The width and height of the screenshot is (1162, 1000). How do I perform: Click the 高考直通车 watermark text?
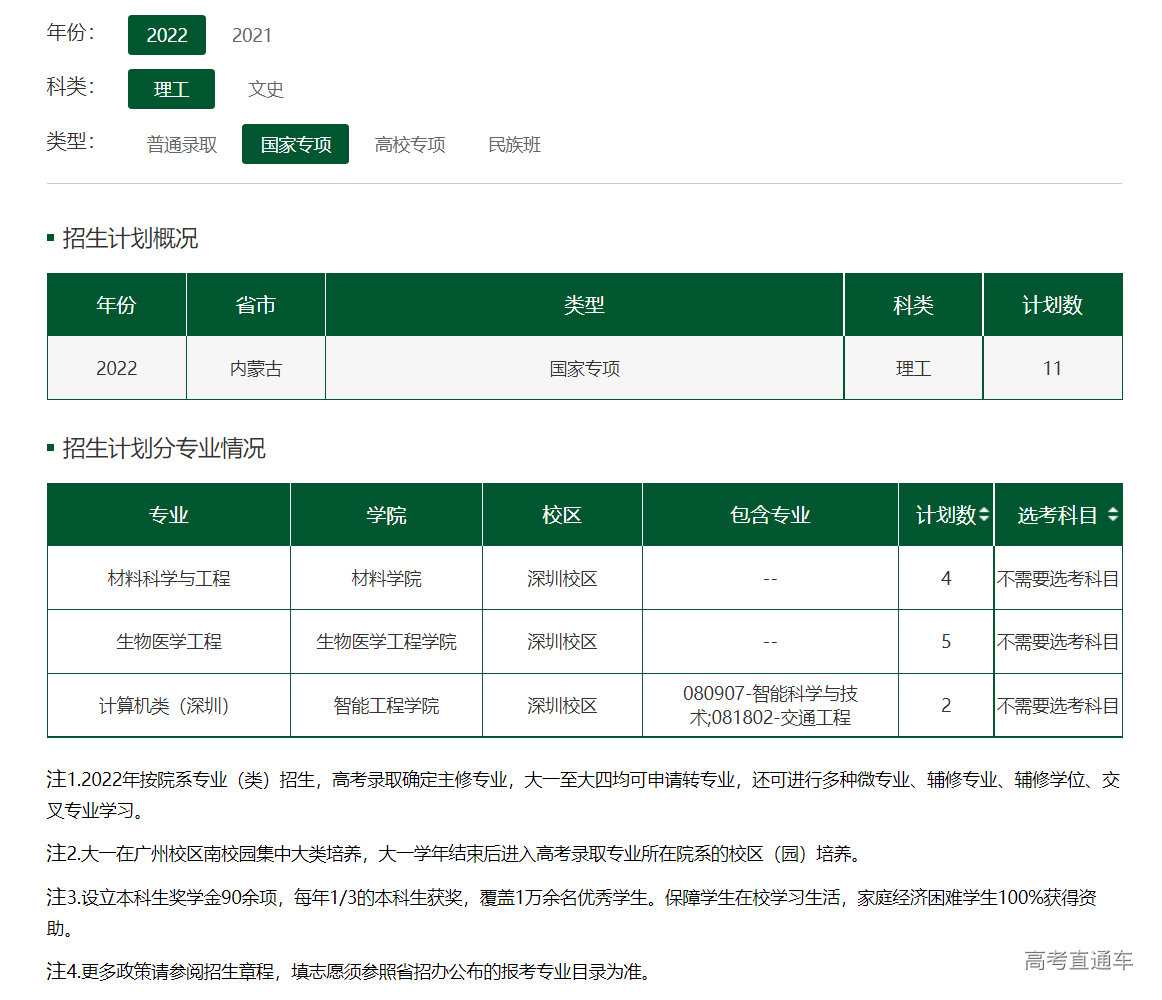(x=1080, y=961)
